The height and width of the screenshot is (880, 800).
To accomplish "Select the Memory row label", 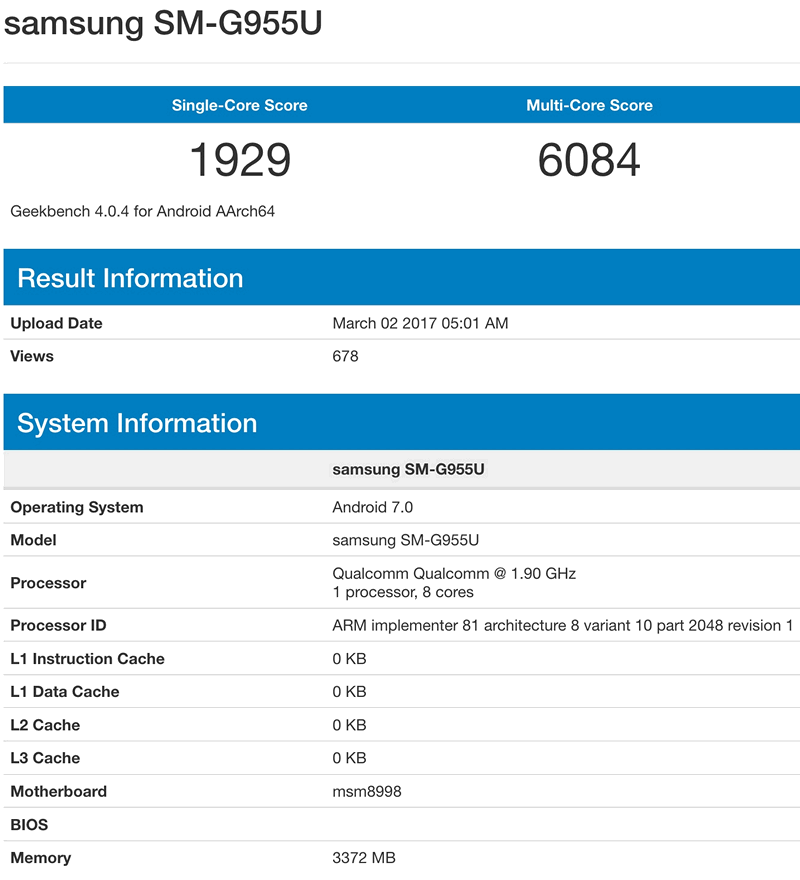I will point(41,858).
